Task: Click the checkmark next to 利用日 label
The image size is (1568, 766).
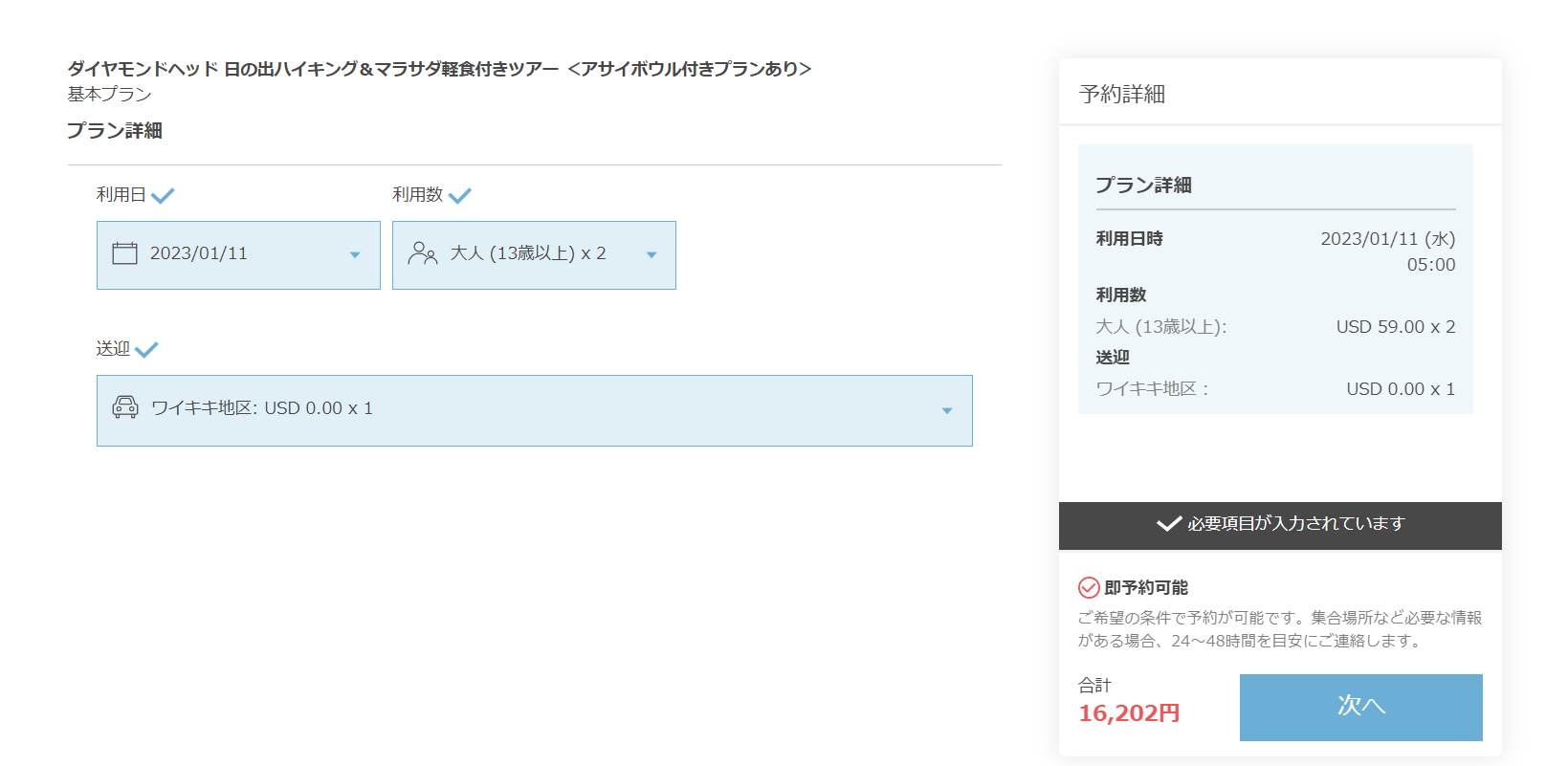Action: pyautogui.click(x=163, y=196)
